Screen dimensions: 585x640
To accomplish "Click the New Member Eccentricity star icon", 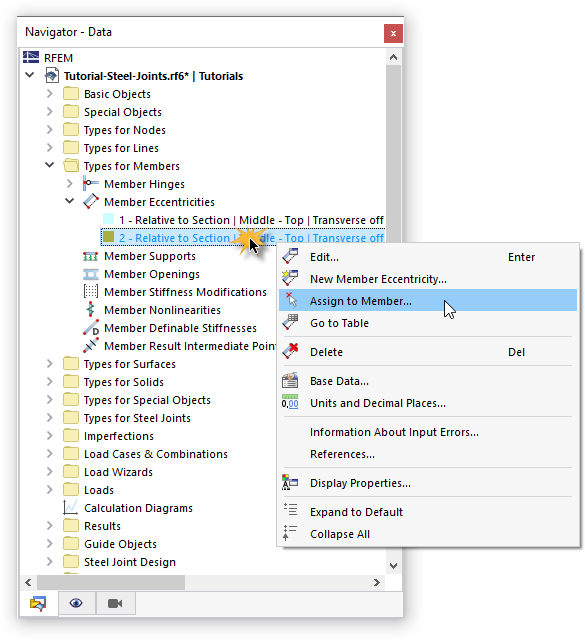I will click(x=290, y=278).
